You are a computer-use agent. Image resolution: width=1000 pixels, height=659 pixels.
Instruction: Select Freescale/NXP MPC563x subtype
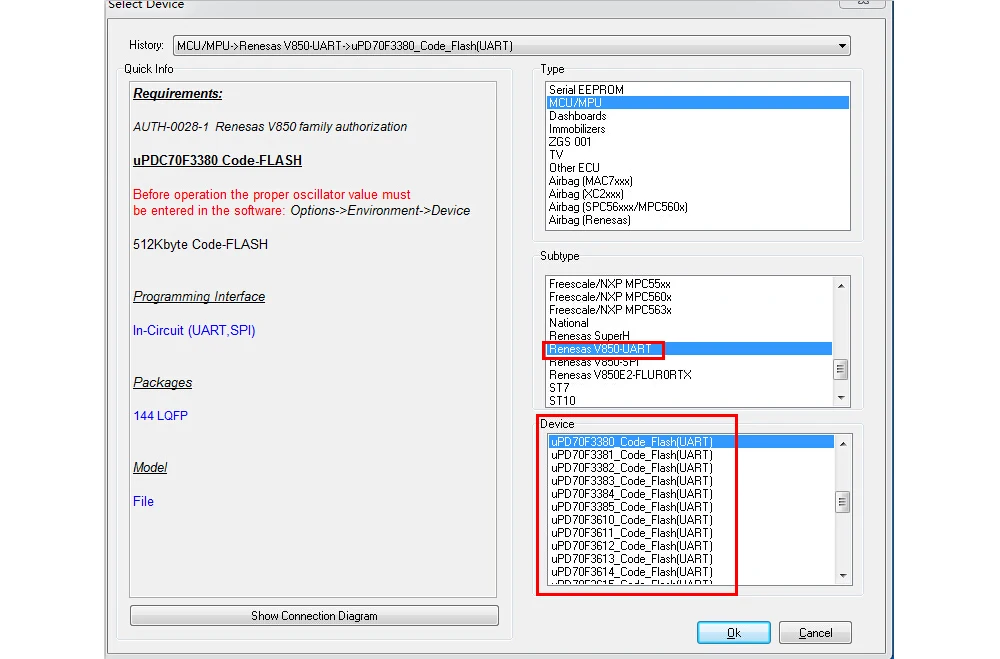click(x=689, y=310)
